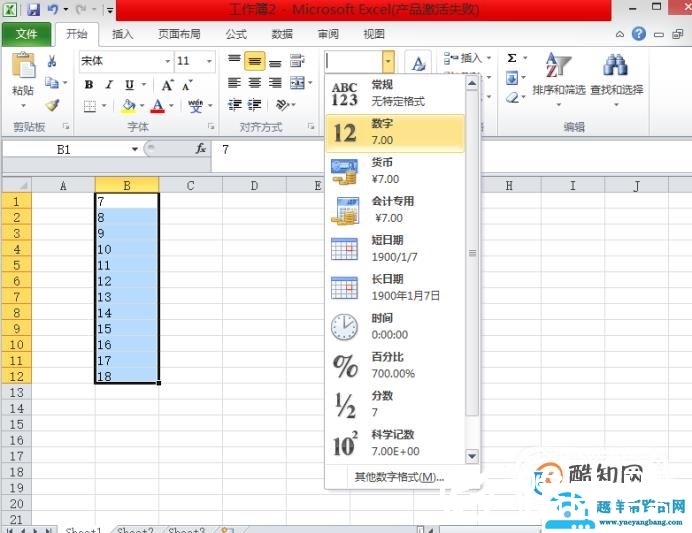Viewport: 692px width, 533px height.
Task: Choose the Short Date format
Action: point(395,249)
